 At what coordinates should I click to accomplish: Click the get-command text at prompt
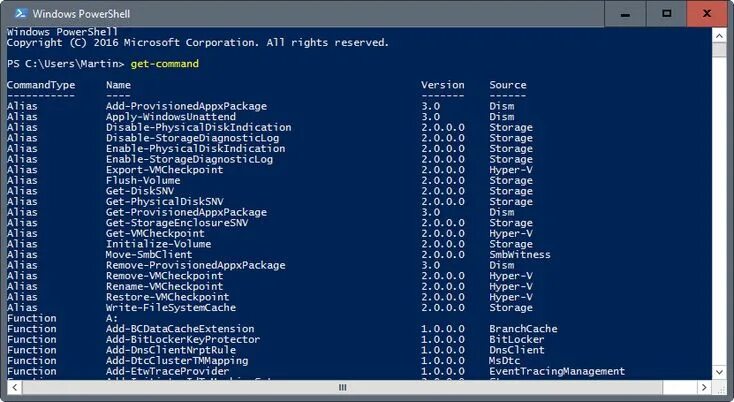point(165,64)
